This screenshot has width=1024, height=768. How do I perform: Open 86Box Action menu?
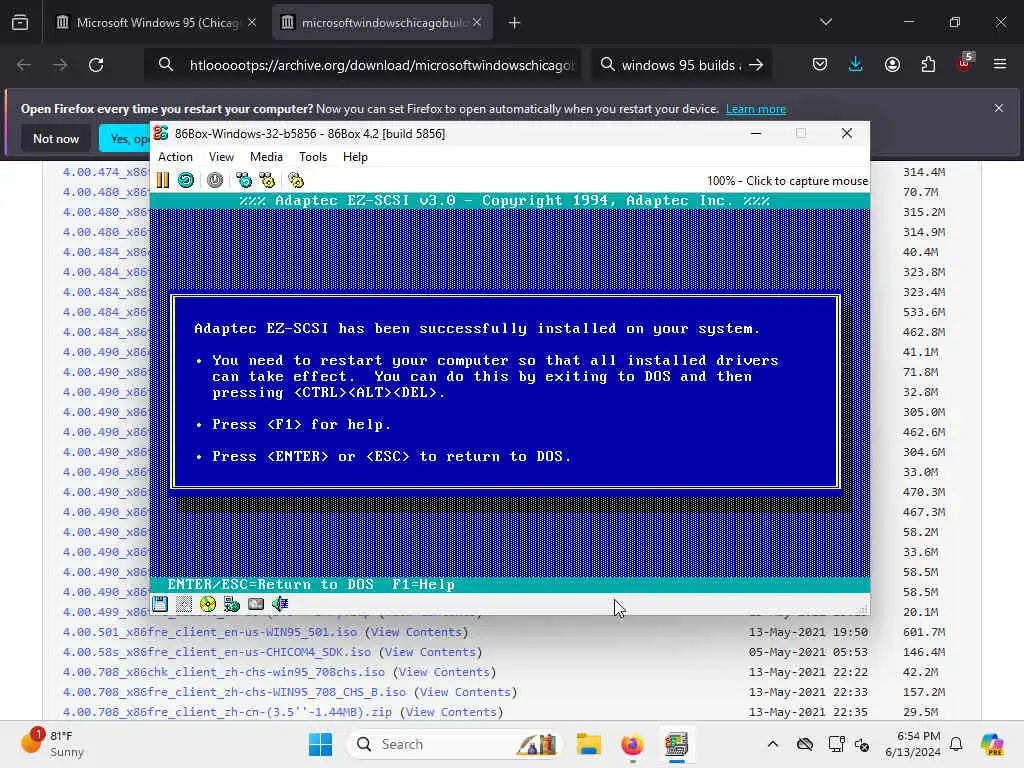click(175, 157)
